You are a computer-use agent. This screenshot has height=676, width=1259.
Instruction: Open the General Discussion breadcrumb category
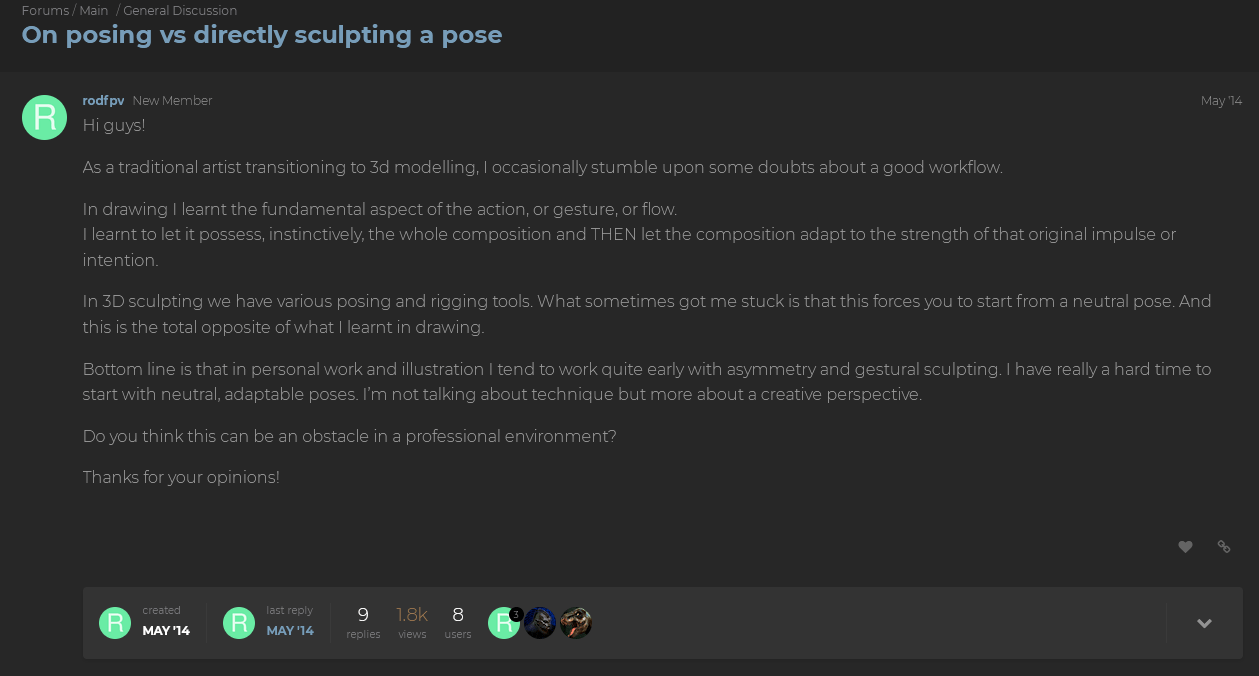tap(180, 11)
